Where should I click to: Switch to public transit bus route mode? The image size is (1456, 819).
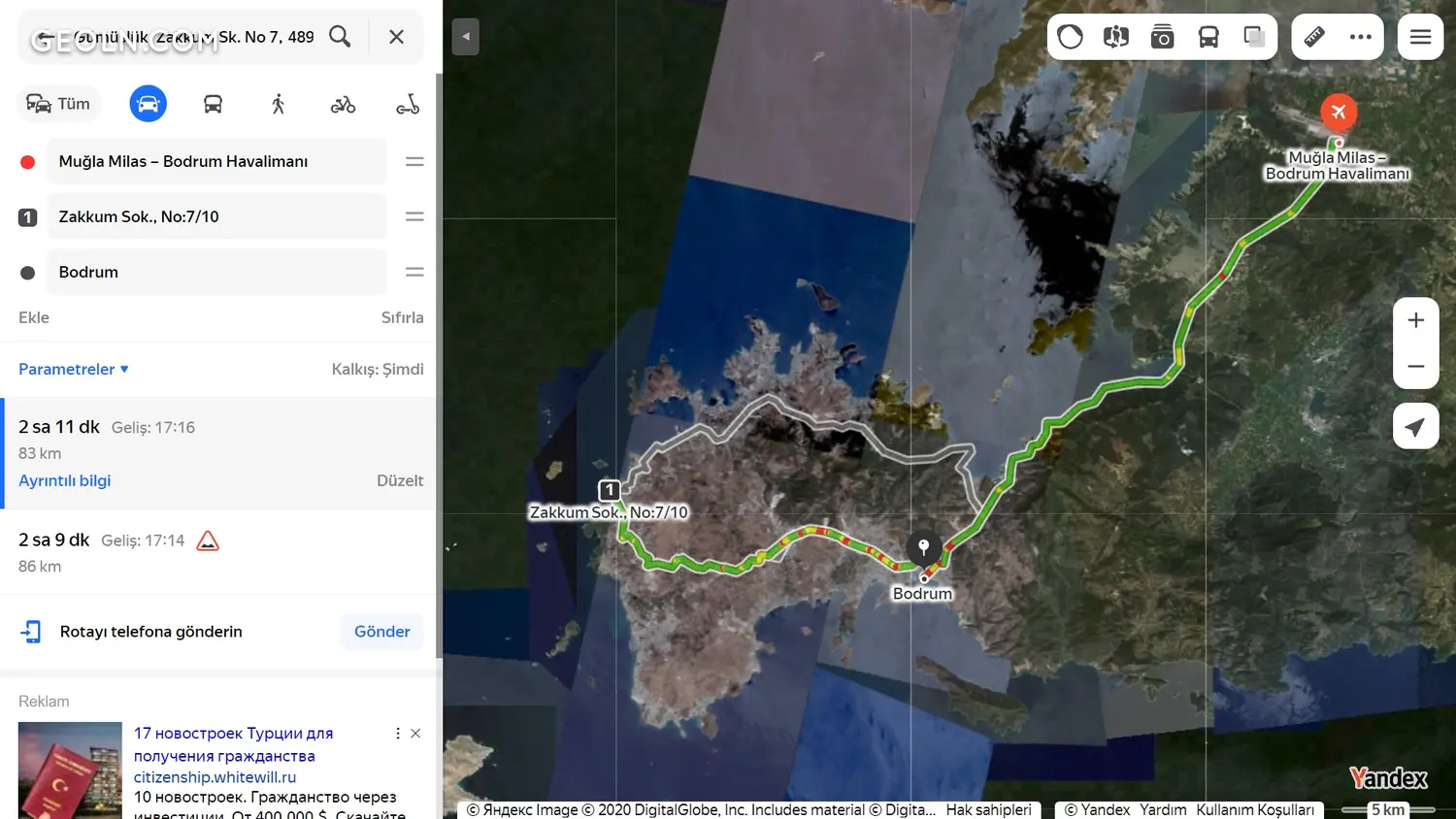[213, 104]
